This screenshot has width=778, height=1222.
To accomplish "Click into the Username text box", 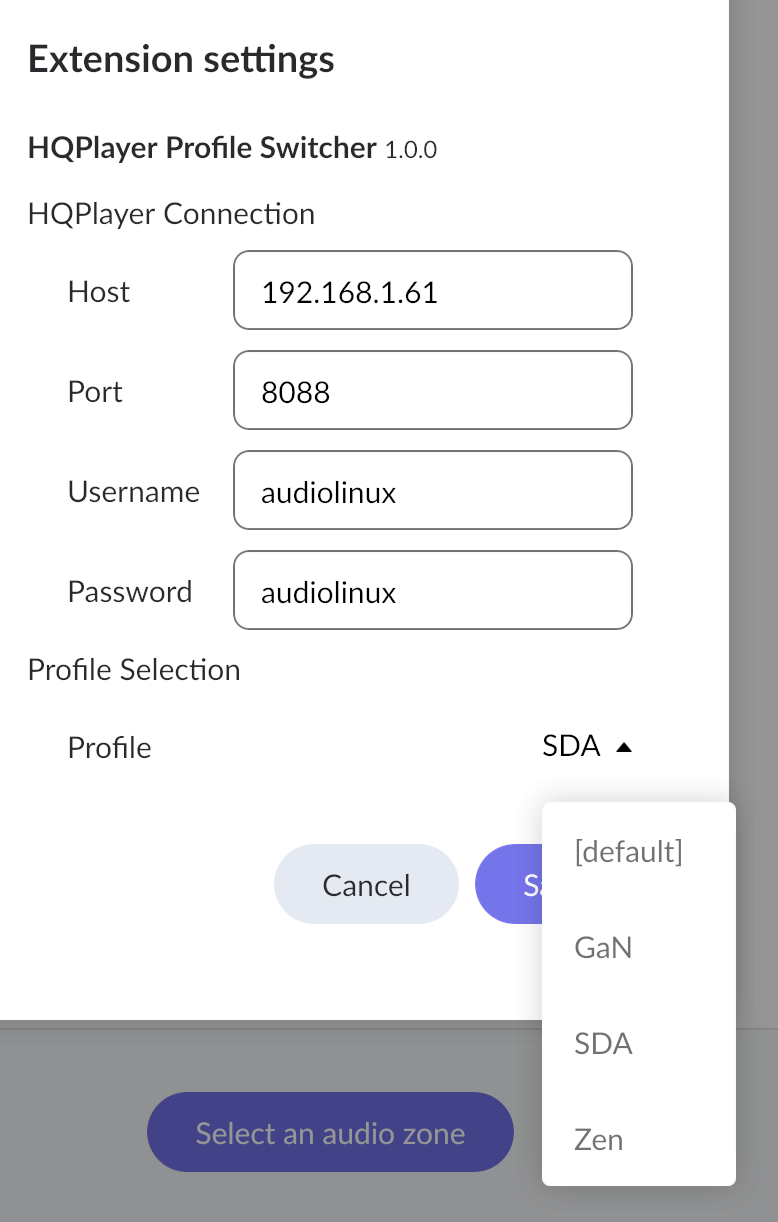I will (x=432, y=491).
